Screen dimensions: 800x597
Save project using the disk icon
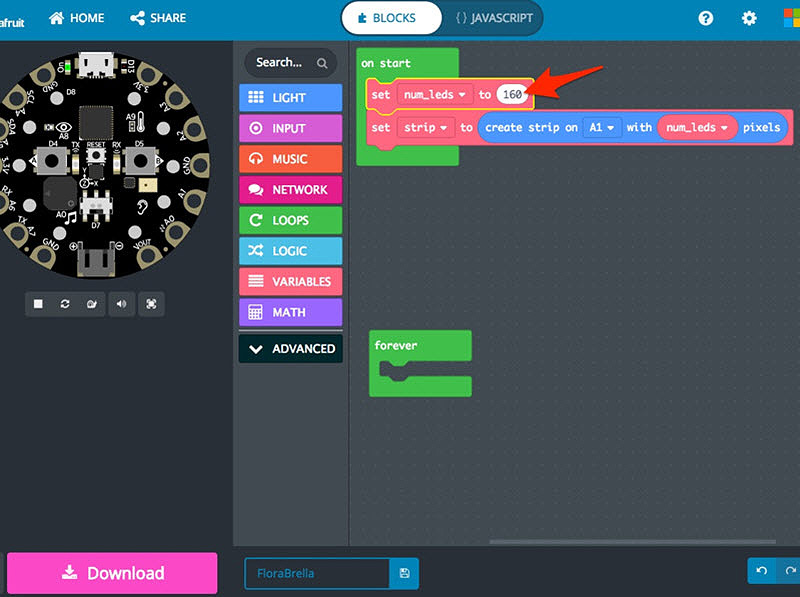404,573
